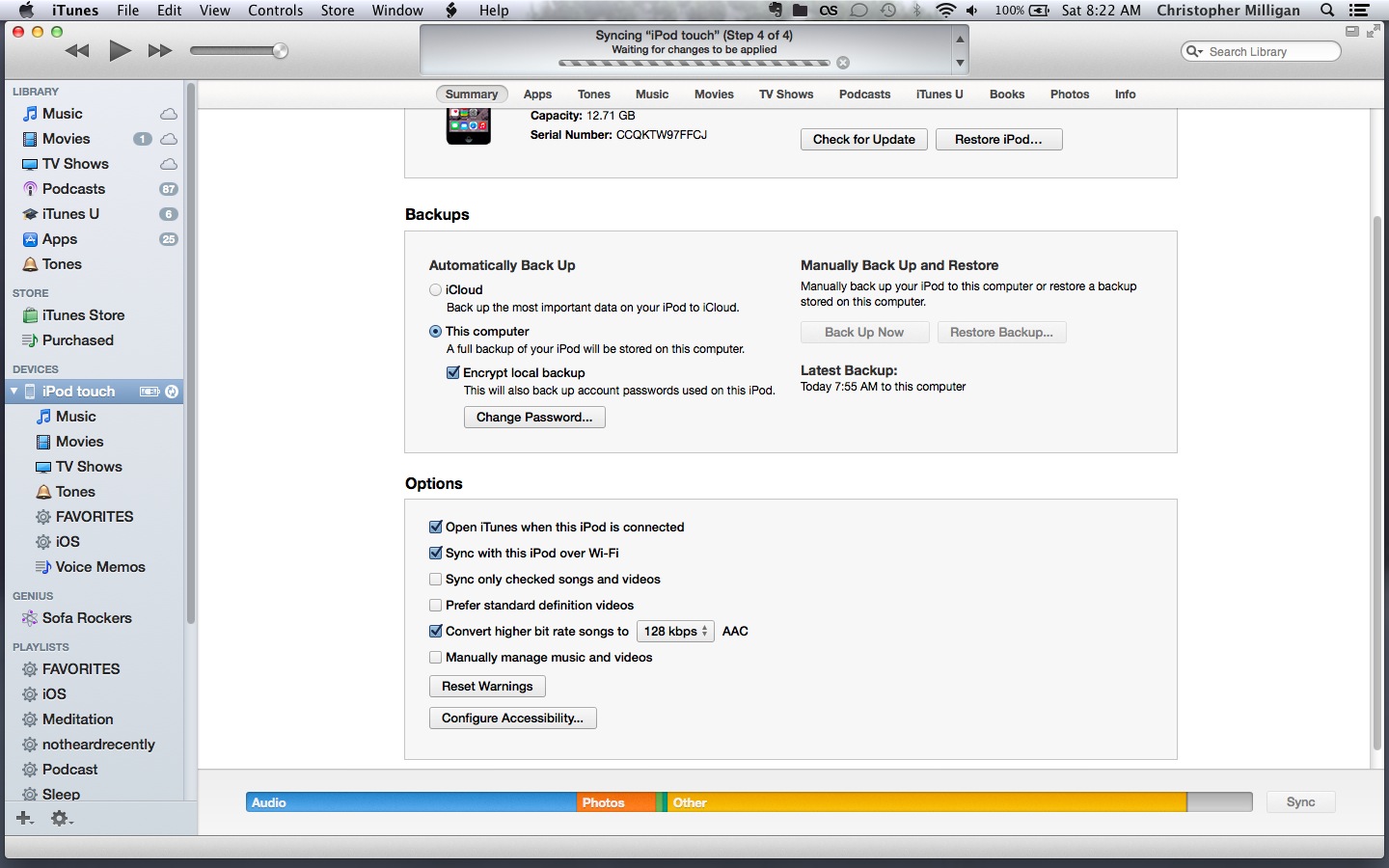Click the fast-forward next track button
This screenshot has width=1389, height=868.
click(x=160, y=51)
